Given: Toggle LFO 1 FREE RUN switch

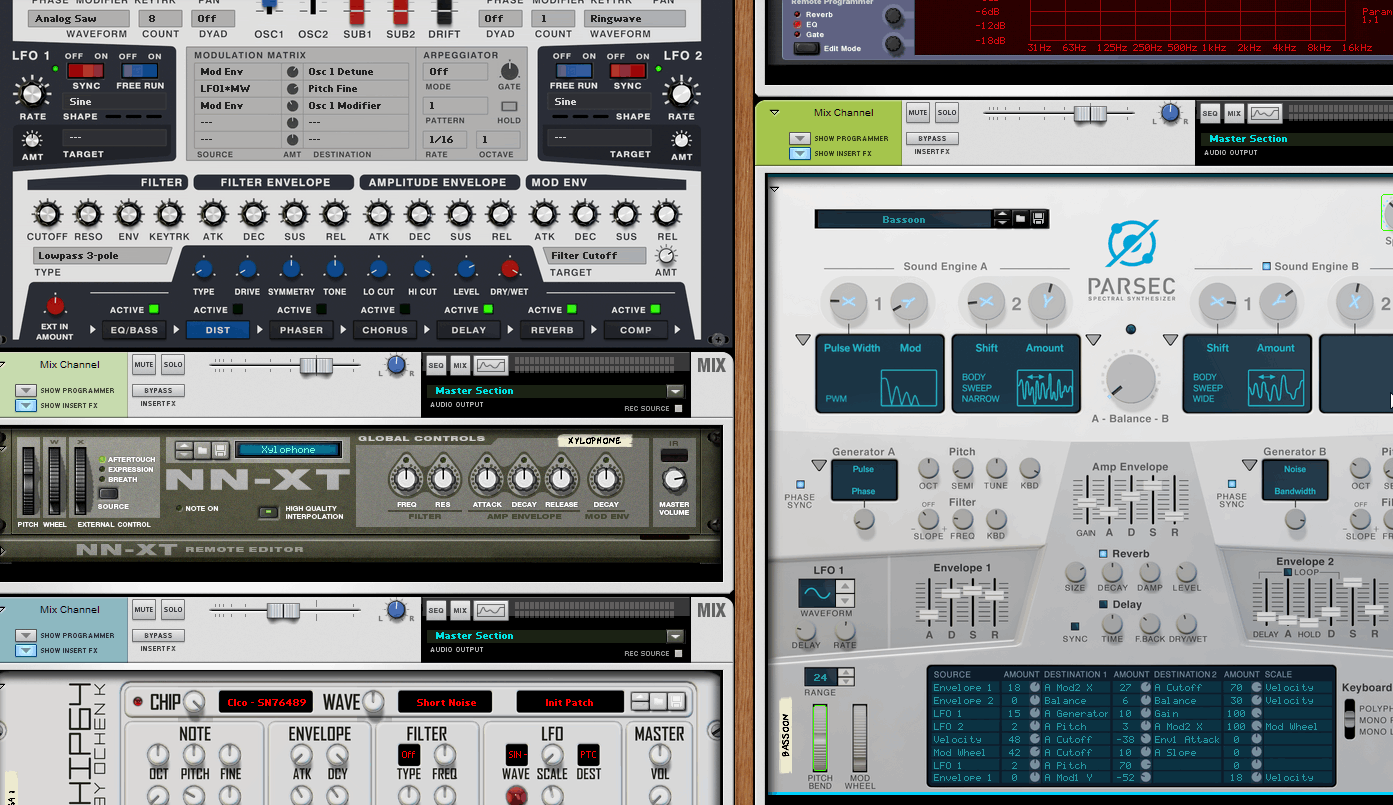Looking at the screenshot, I should click(x=140, y=71).
